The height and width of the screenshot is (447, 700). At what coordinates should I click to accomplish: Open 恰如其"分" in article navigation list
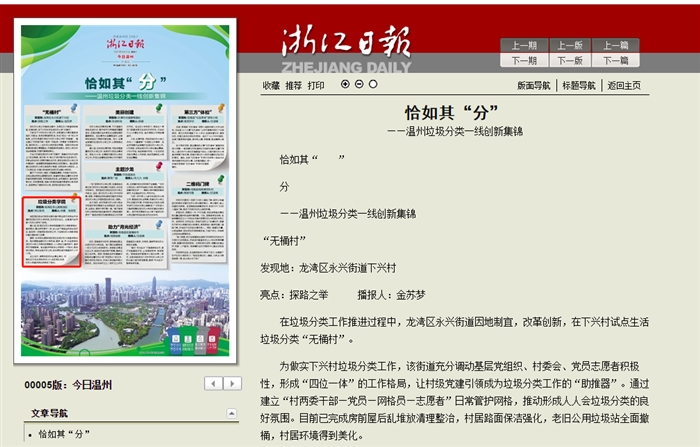pyautogui.click(x=64, y=434)
